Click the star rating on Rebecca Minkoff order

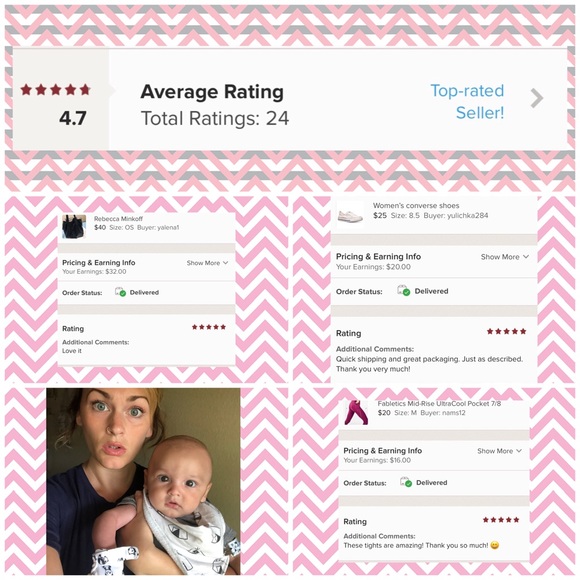209,327
